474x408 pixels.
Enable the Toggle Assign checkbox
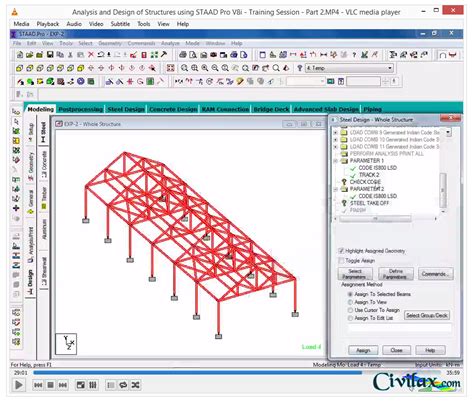point(341,260)
